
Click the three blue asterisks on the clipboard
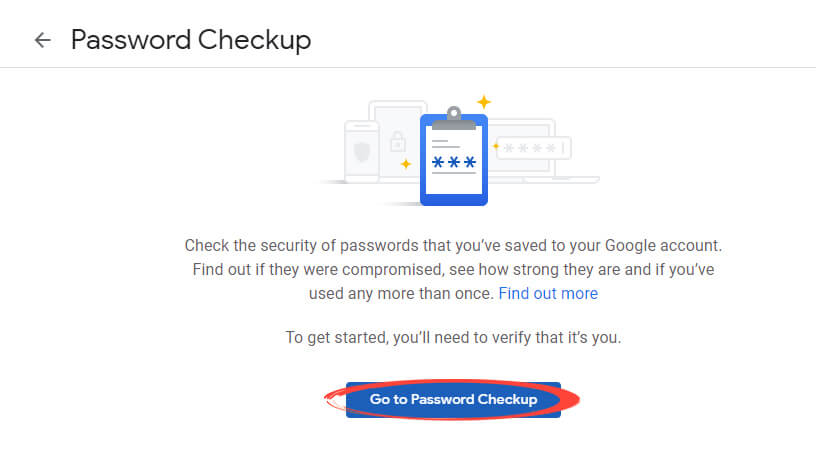click(454, 162)
